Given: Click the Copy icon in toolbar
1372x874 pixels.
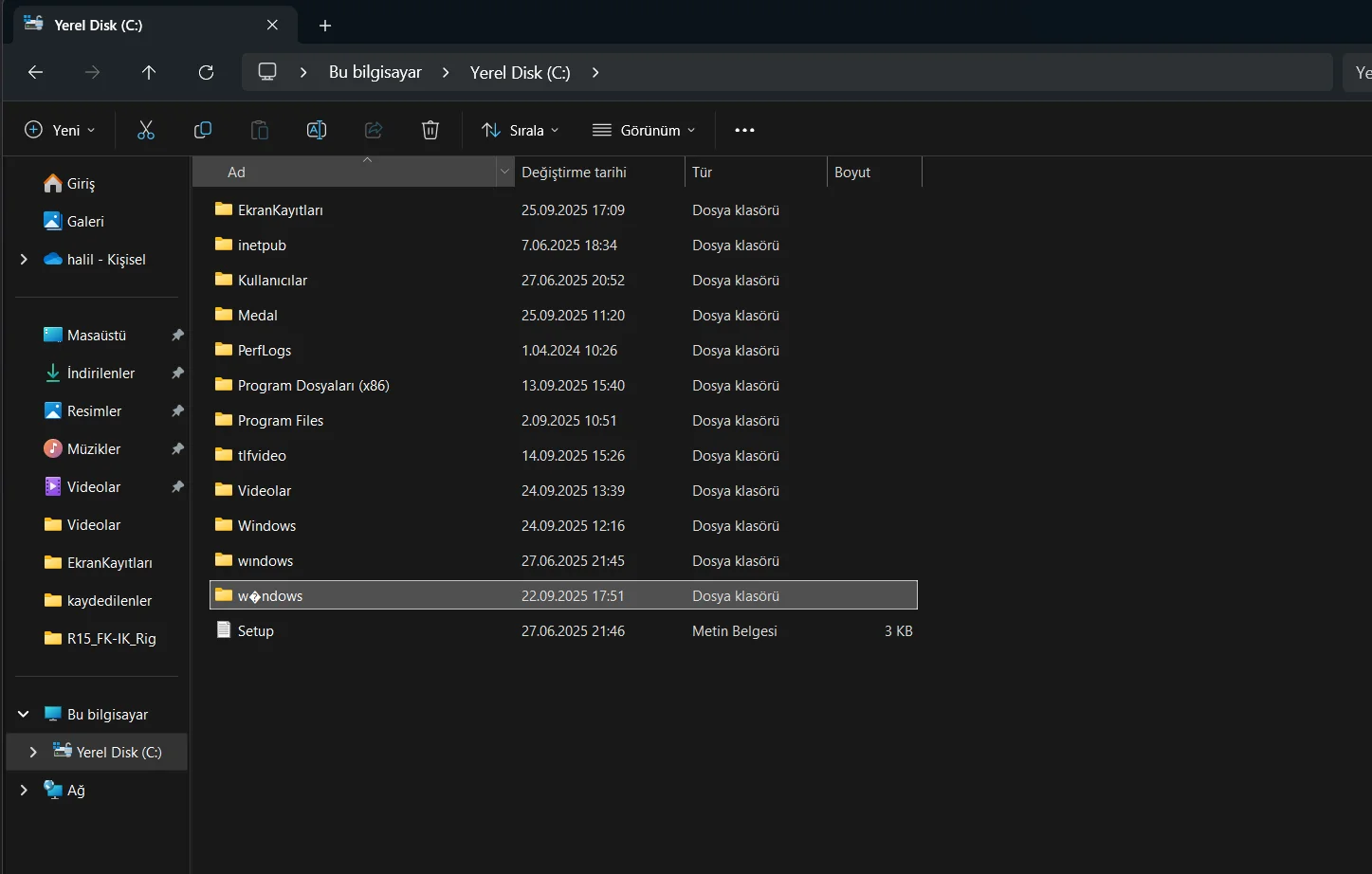Looking at the screenshot, I should [202, 130].
